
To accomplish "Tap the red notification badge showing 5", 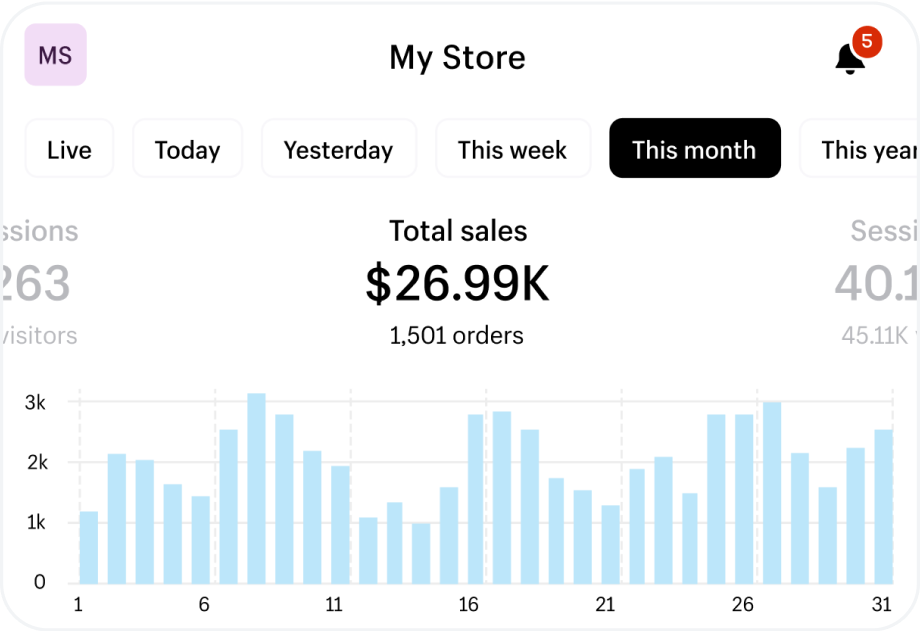I will pos(866,42).
